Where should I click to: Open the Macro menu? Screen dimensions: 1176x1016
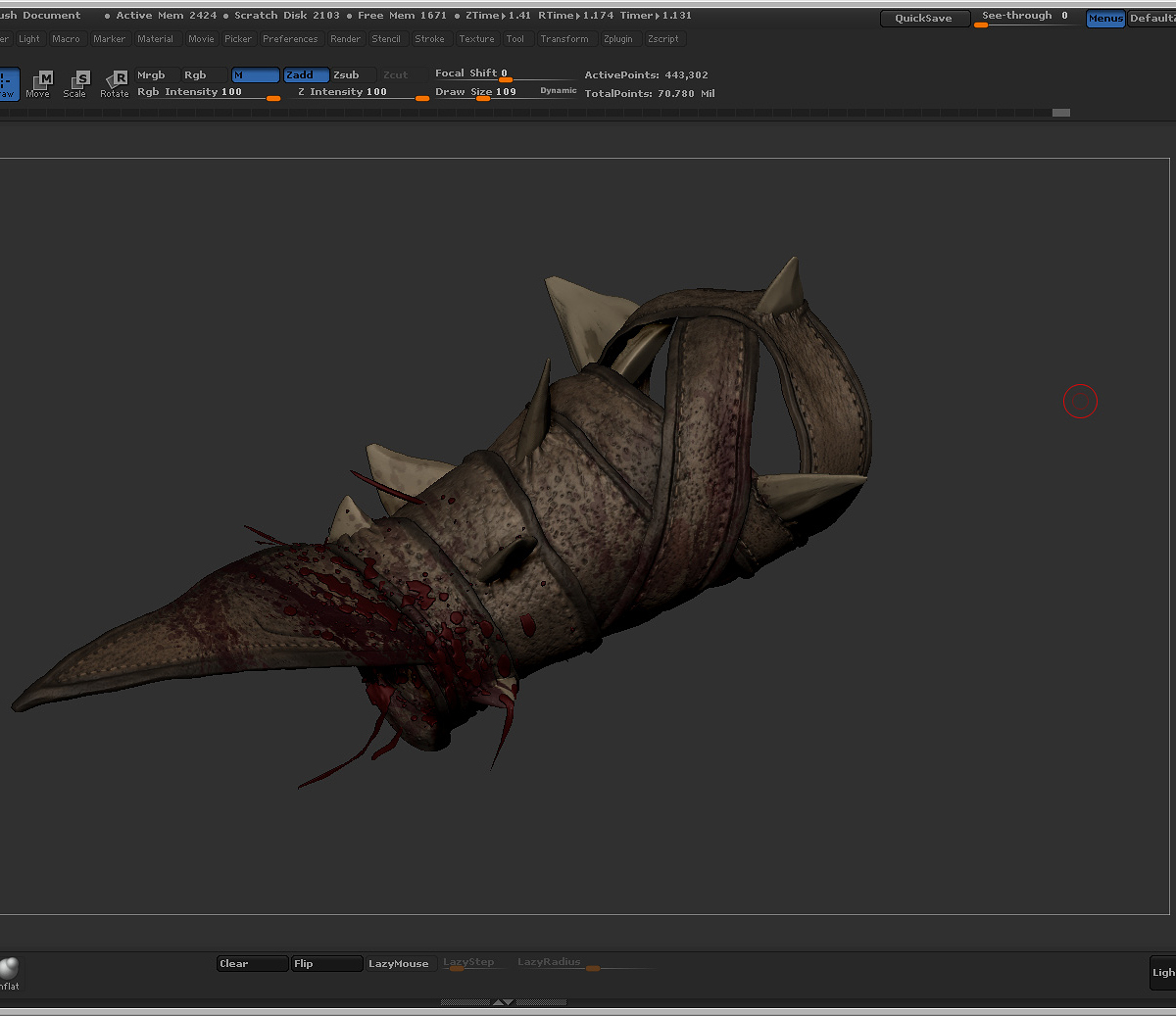[67, 39]
